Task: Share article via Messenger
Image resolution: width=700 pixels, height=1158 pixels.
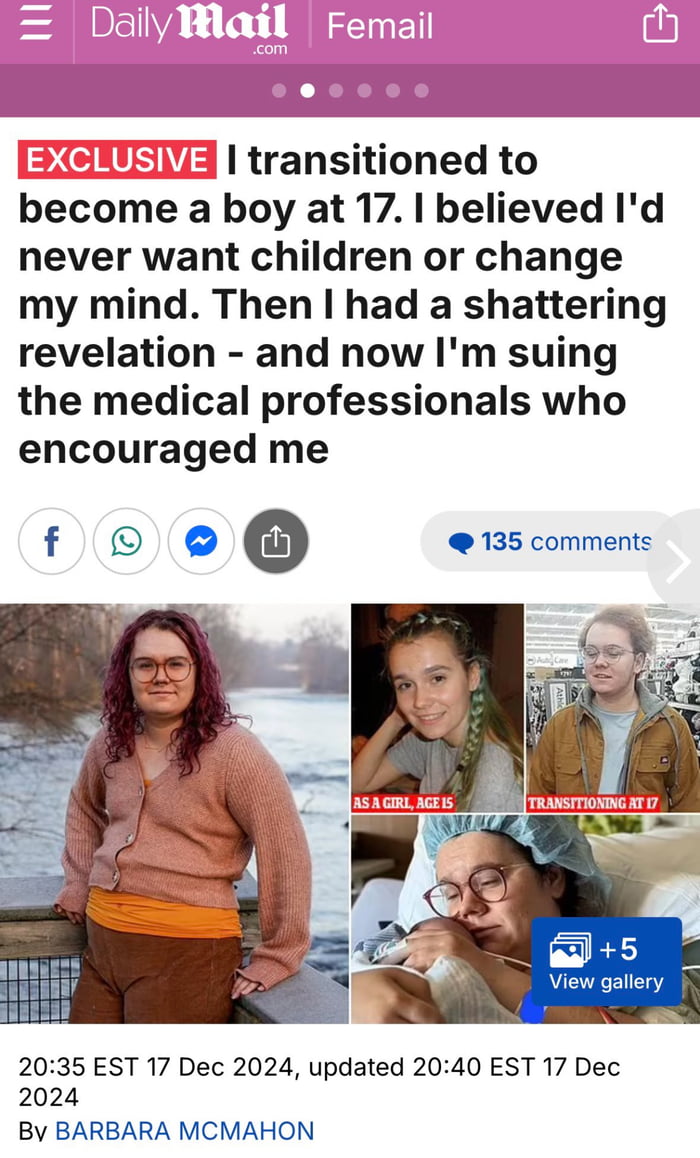Action: coord(201,541)
